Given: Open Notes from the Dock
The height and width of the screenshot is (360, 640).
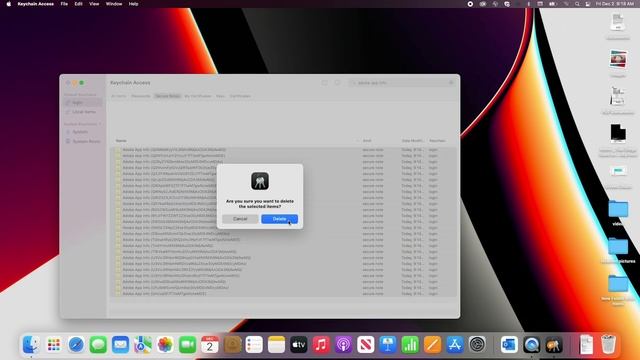Looking at the screenshot, I should coord(276,345).
